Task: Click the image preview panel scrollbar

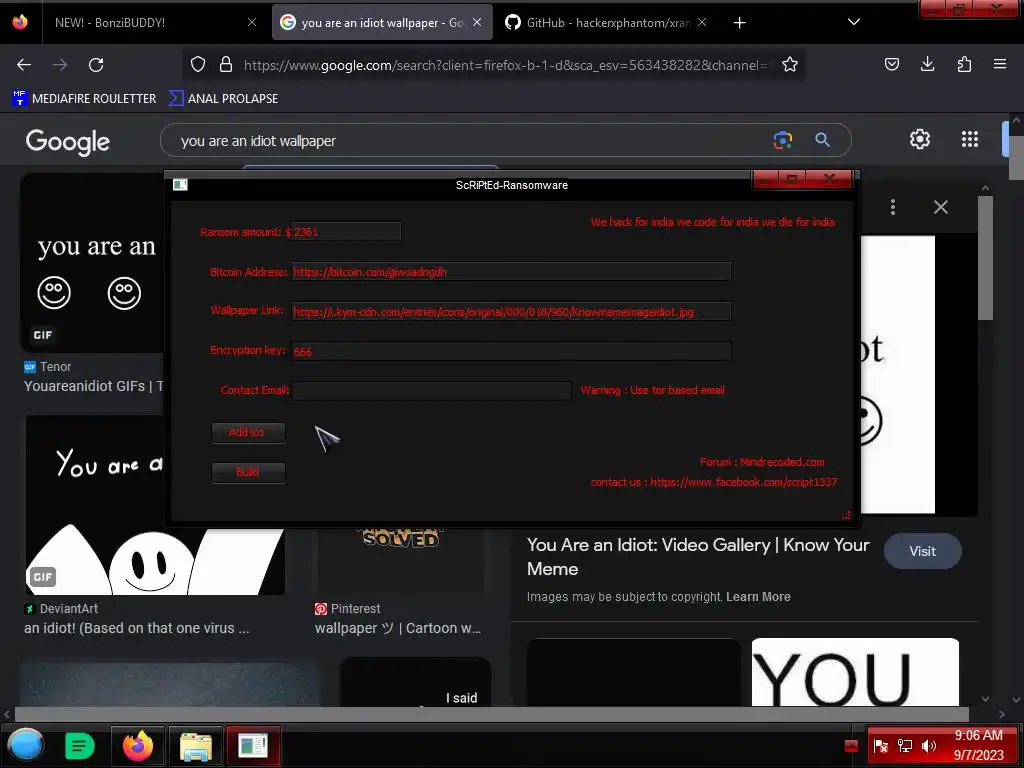Action: [x=985, y=258]
